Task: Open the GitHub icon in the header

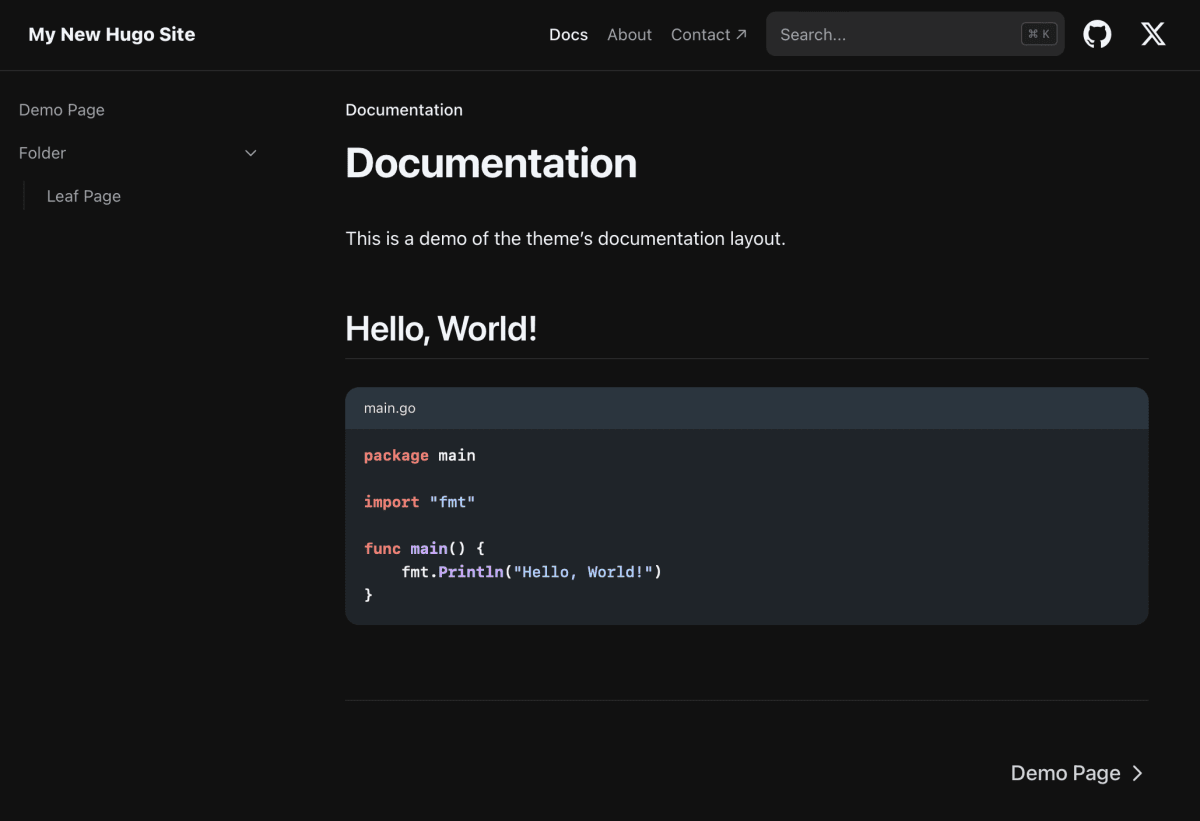Action: tap(1097, 34)
